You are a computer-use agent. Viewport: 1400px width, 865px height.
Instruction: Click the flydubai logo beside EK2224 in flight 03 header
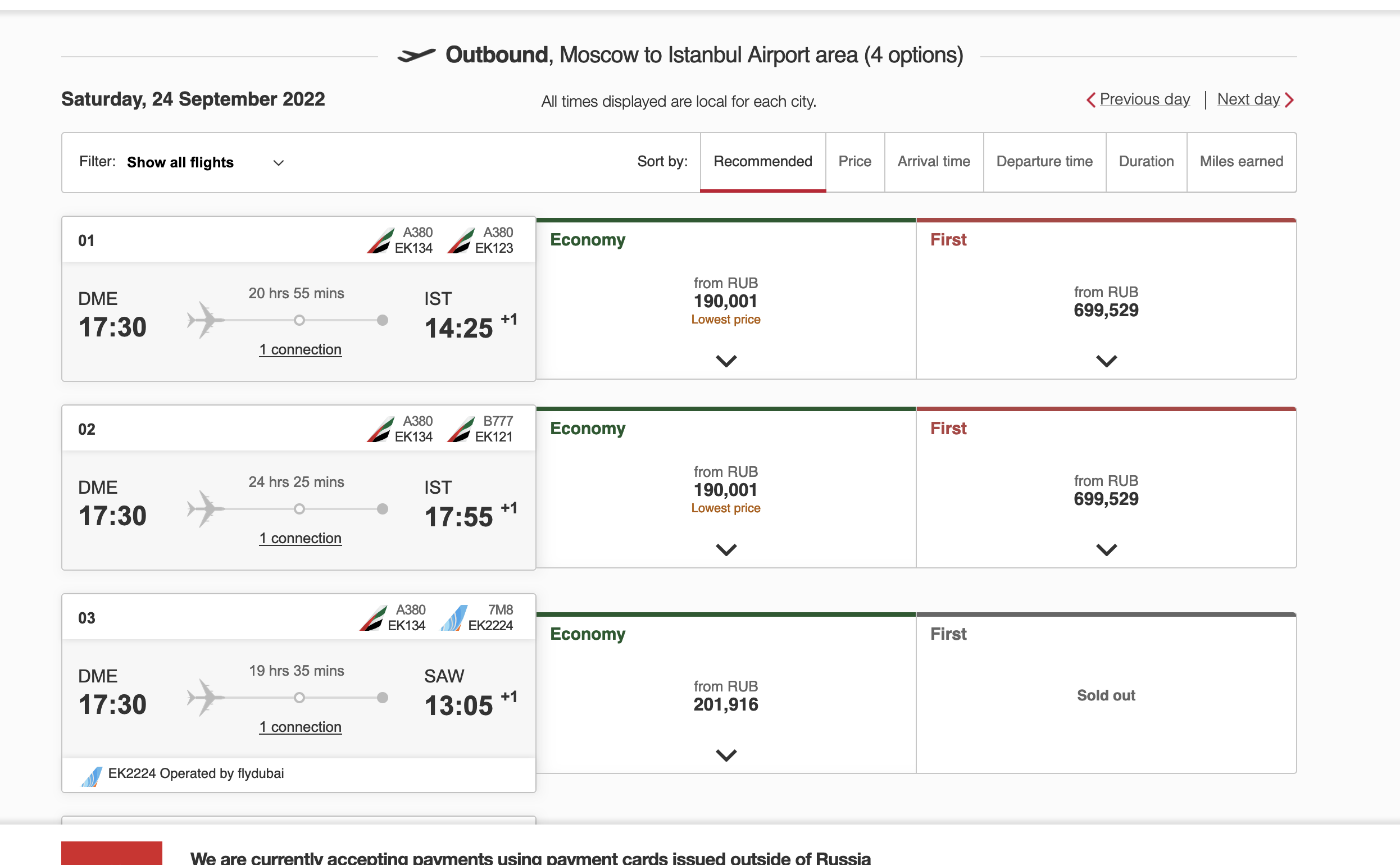point(454,618)
